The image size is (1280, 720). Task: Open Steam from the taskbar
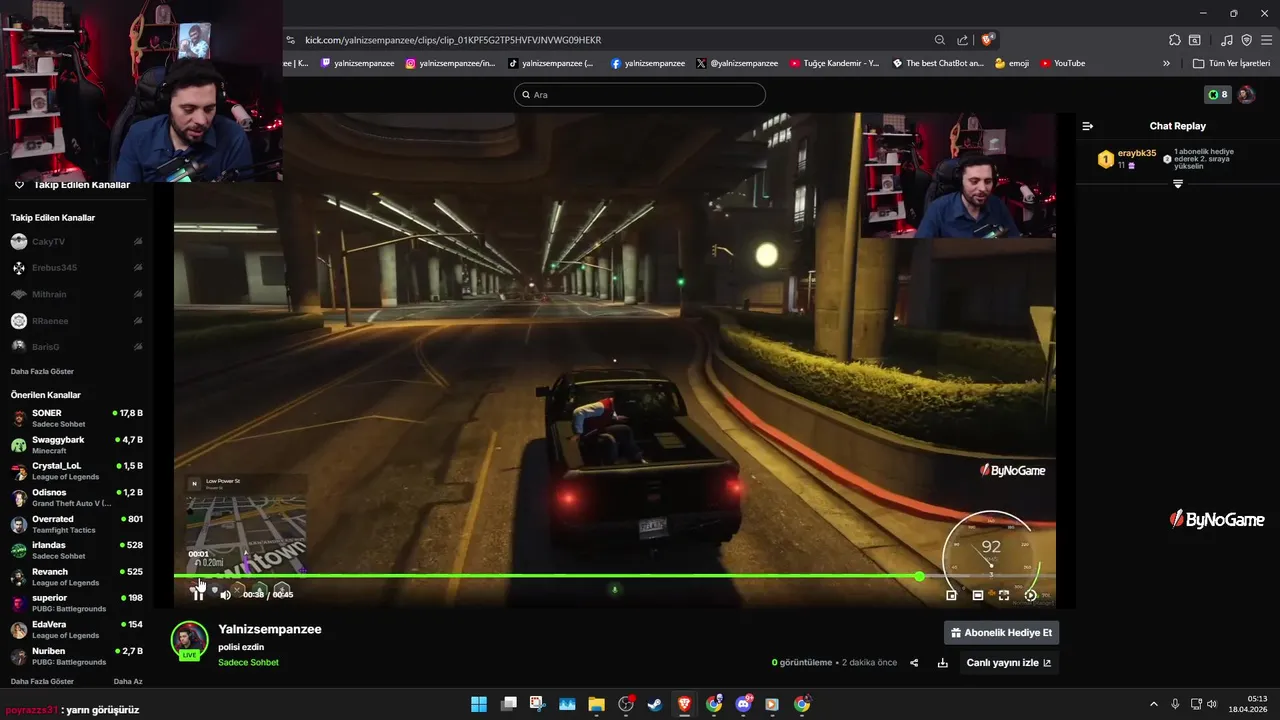pos(654,704)
